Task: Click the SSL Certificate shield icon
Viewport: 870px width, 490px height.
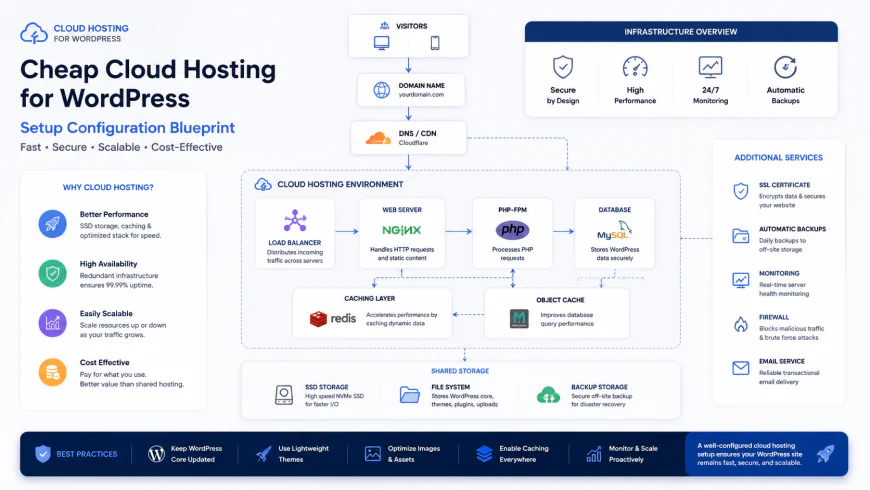Action: 741,191
